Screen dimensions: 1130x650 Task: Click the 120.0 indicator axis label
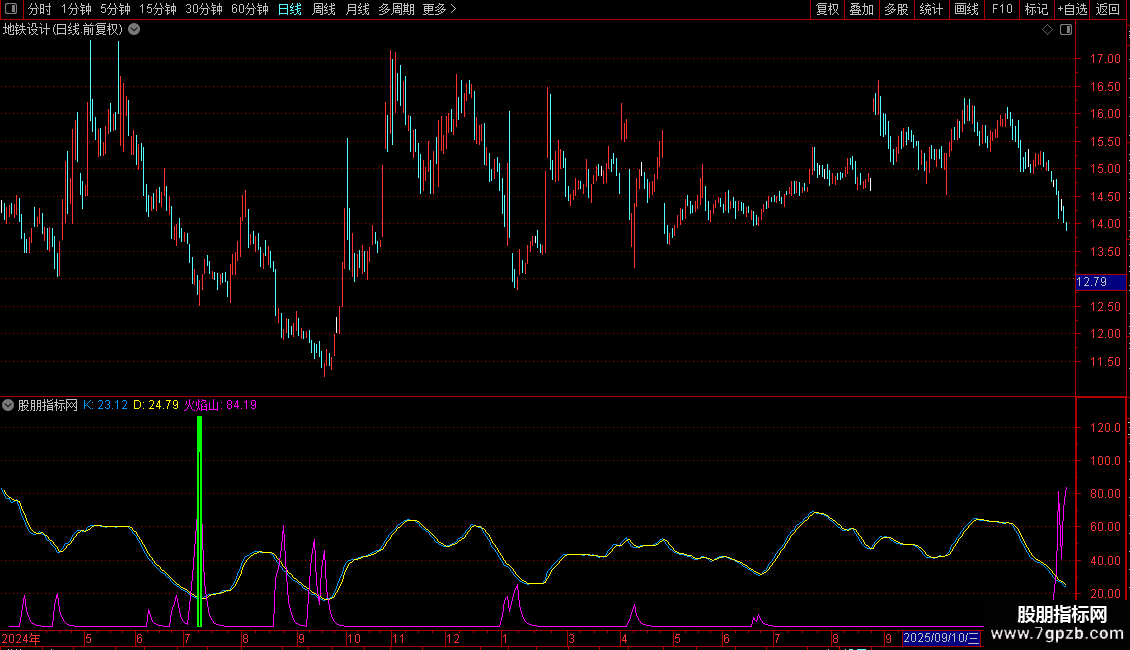coord(1105,428)
